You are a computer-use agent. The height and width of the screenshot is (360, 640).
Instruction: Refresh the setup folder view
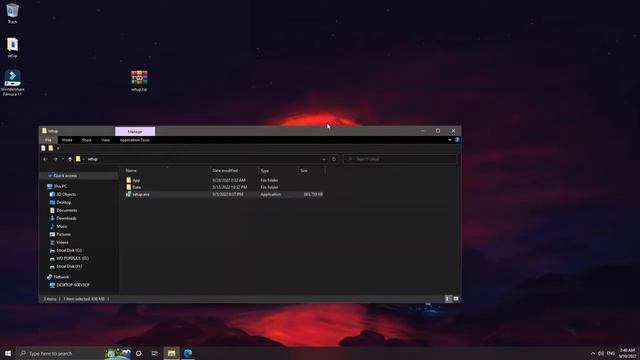click(333, 159)
